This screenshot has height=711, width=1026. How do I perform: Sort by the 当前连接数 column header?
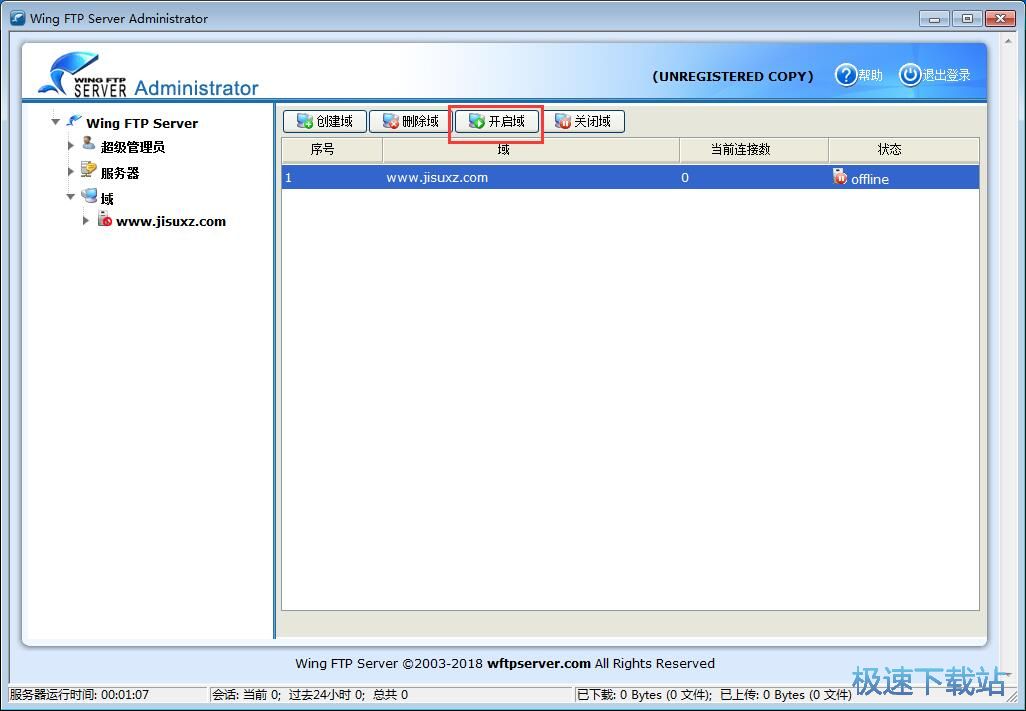(x=754, y=150)
